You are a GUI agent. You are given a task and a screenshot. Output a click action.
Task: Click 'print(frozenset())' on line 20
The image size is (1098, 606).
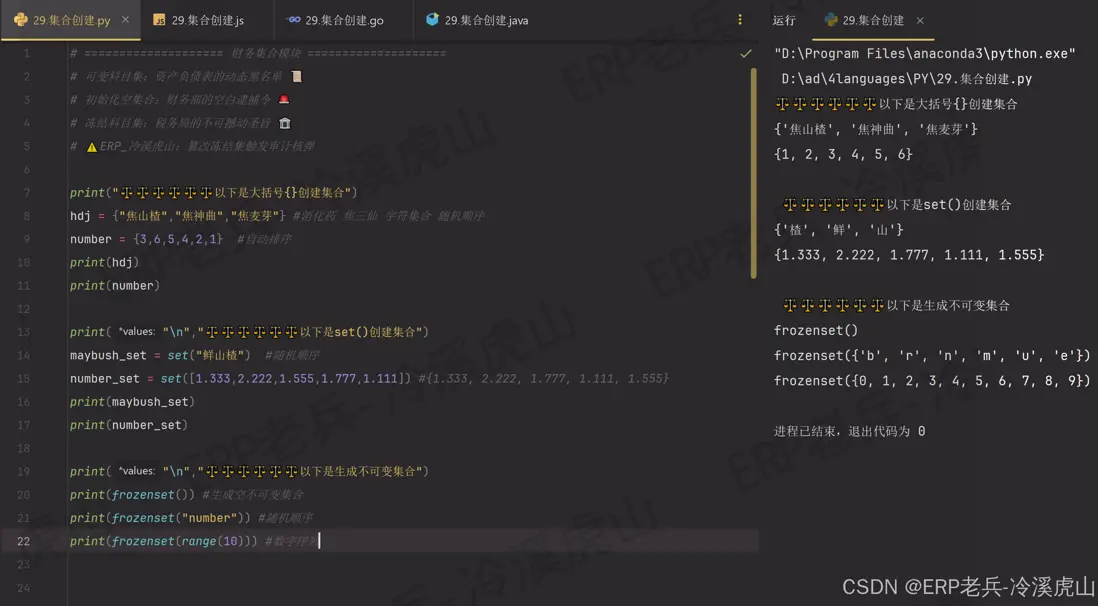(132, 495)
